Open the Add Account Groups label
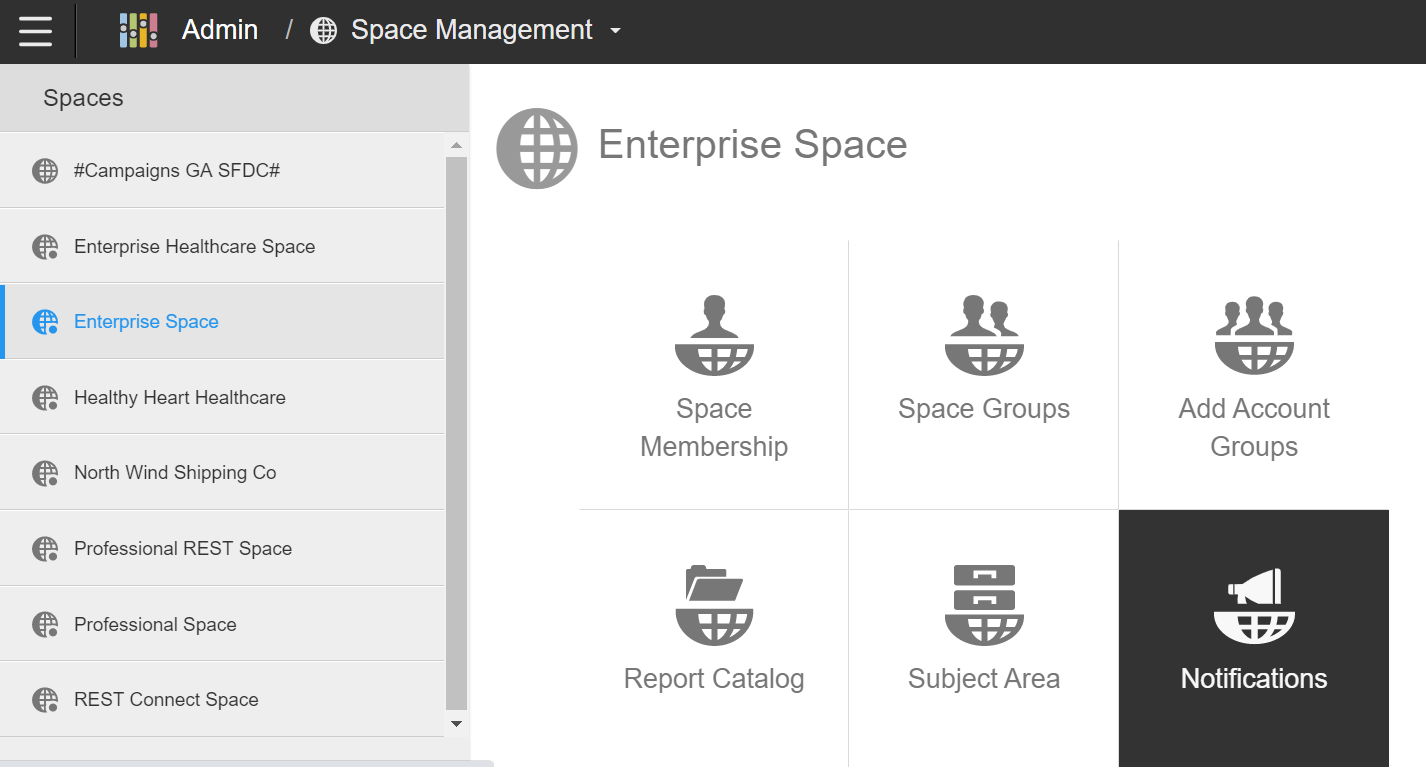Screen dimensions: 1426x767 1254,427
